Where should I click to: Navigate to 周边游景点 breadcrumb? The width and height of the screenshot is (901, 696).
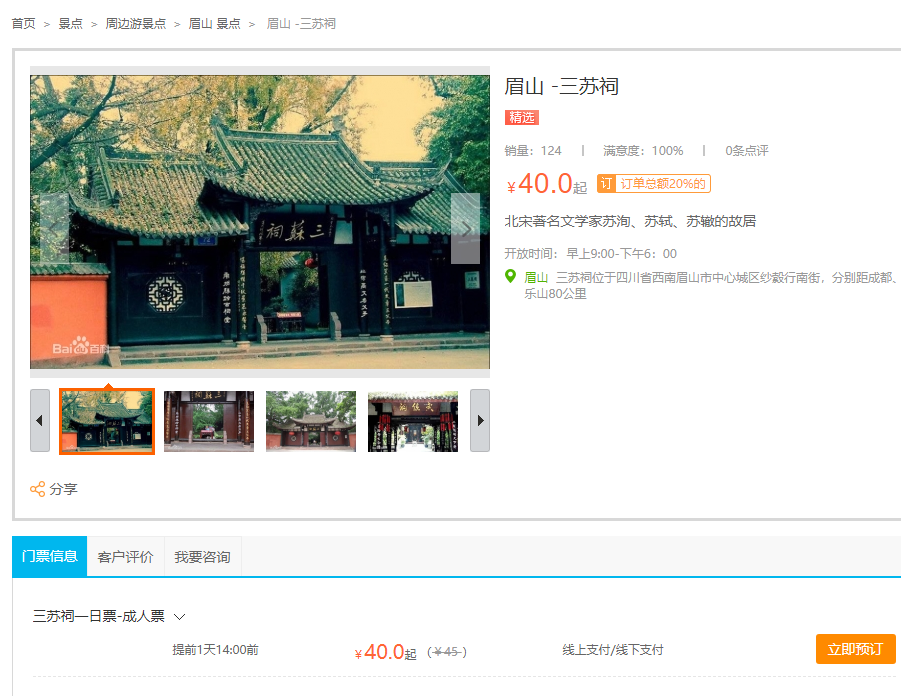point(136,23)
